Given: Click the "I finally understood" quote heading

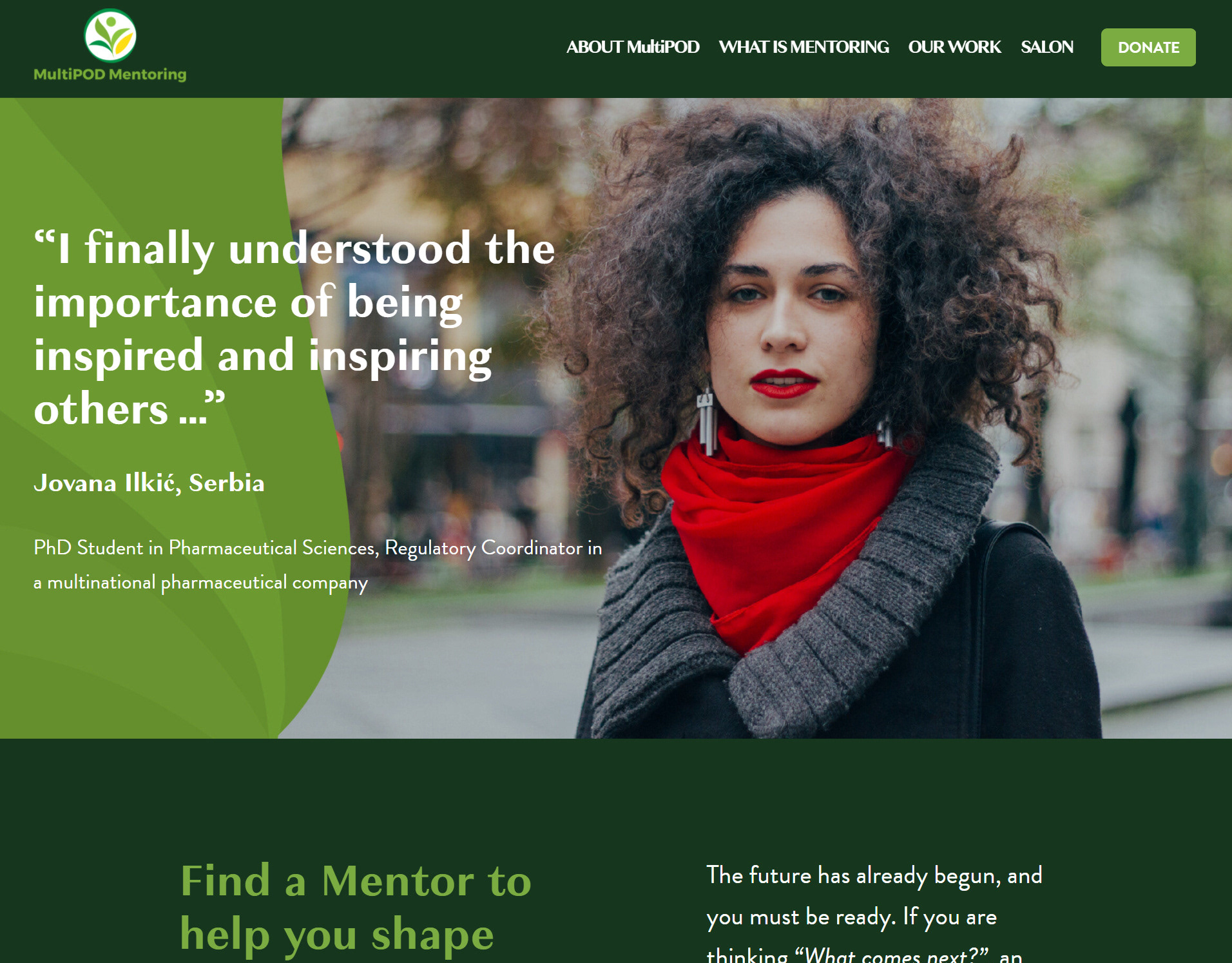Looking at the screenshot, I should (x=294, y=327).
